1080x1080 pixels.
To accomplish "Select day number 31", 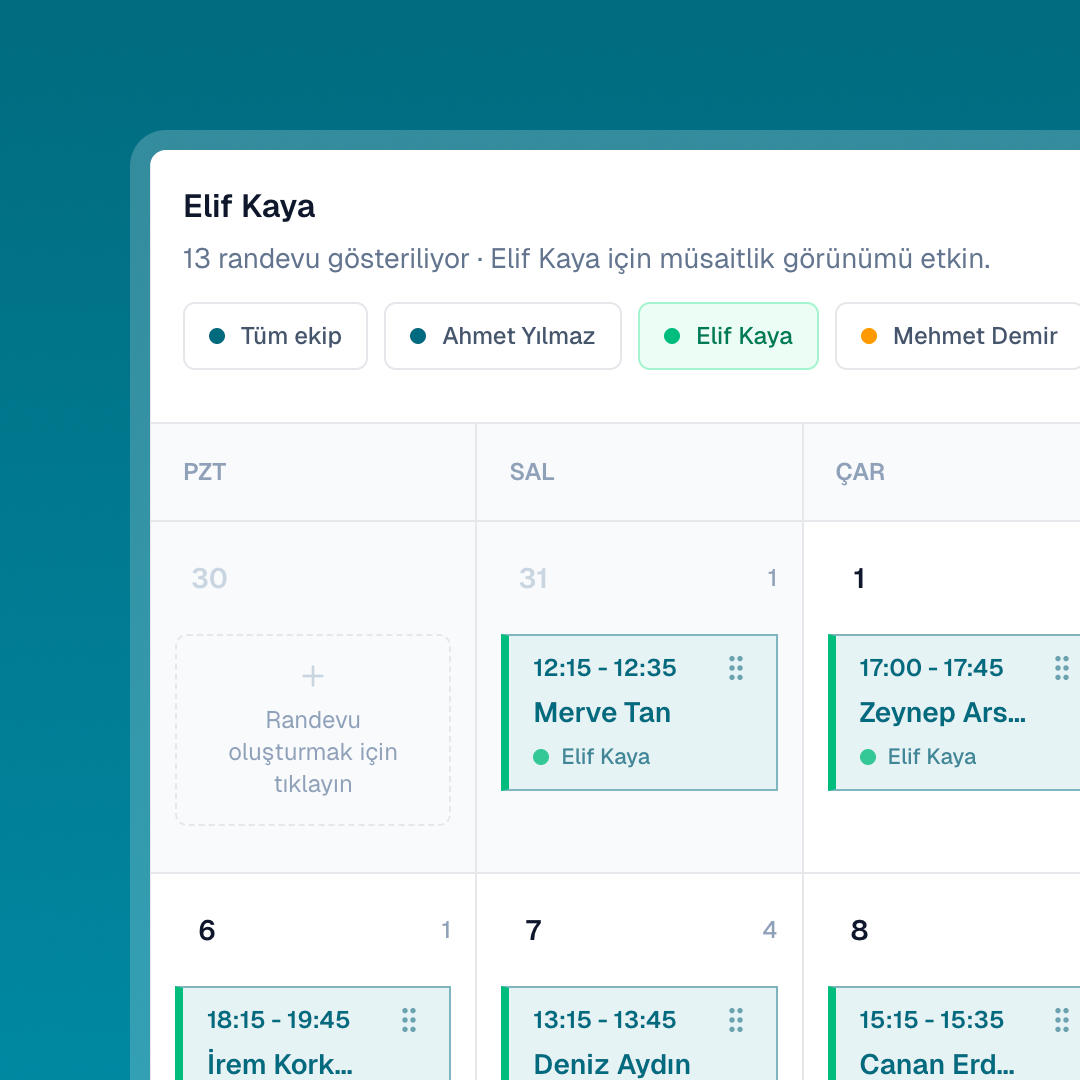I will pos(534,579).
